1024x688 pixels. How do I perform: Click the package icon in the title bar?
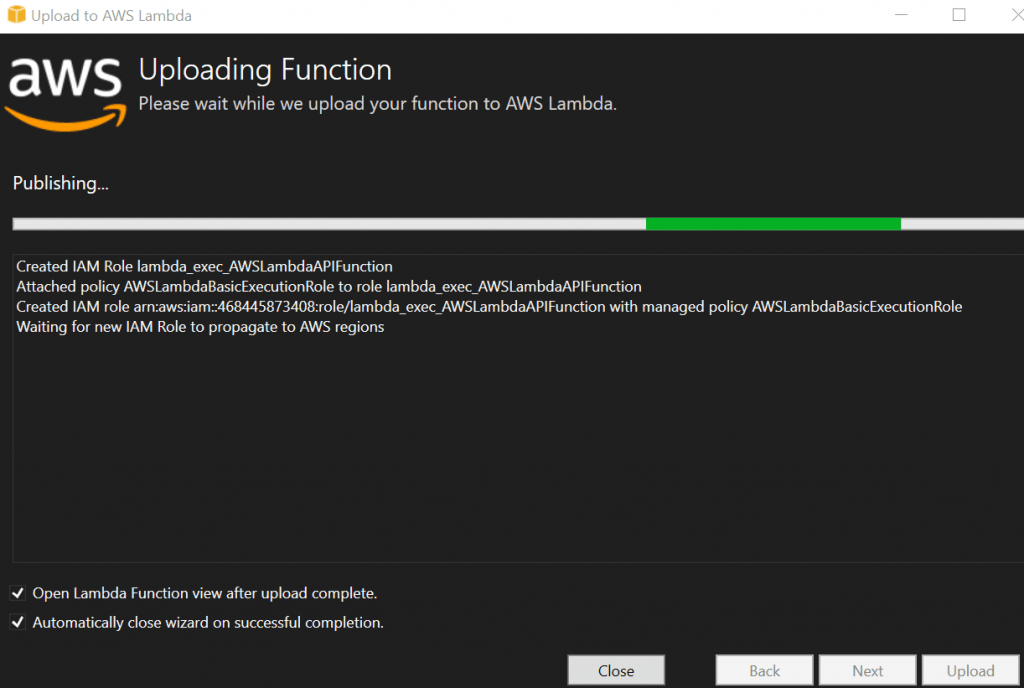pos(16,15)
